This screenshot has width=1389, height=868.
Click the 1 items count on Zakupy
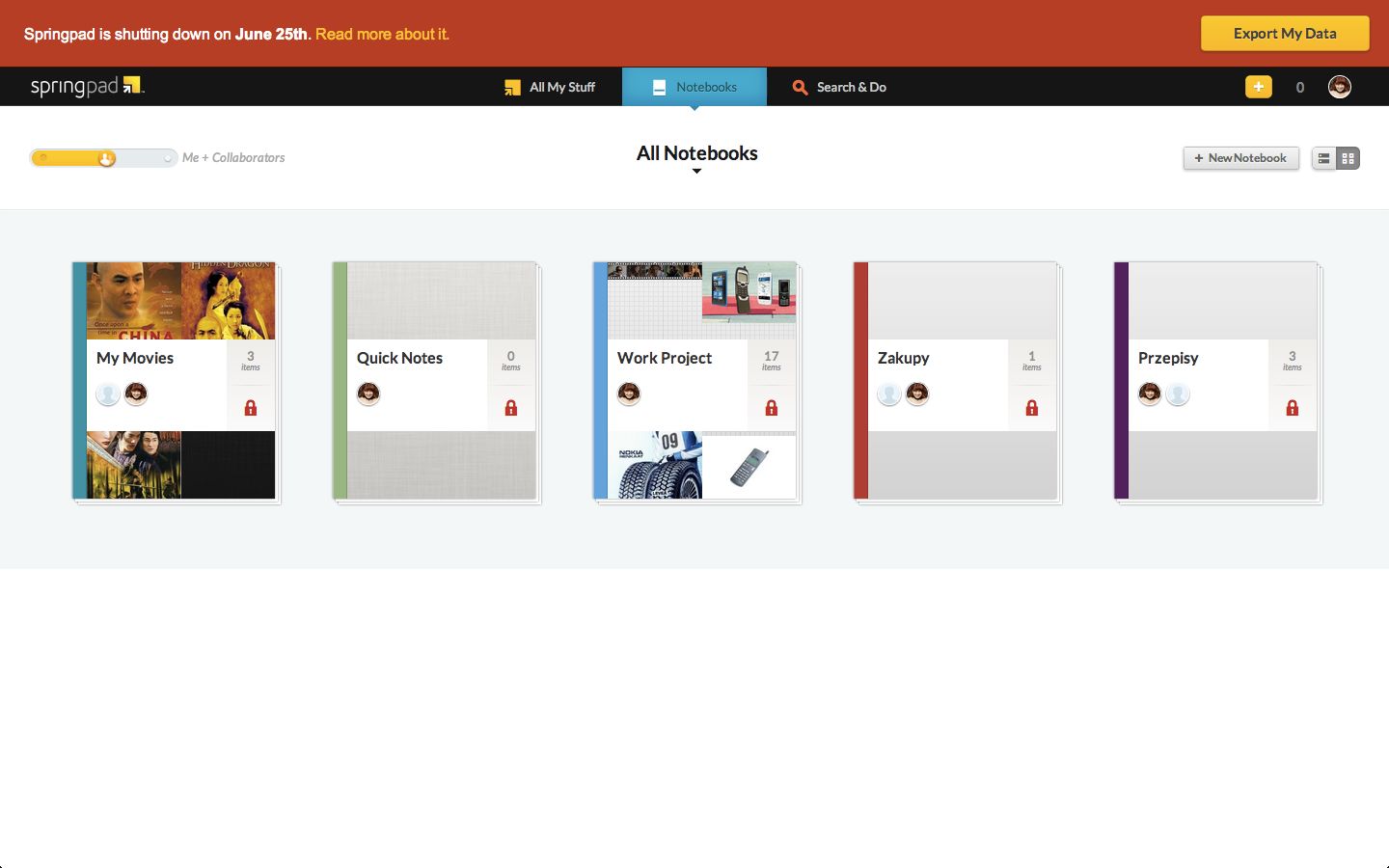pyautogui.click(x=1032, y=361)
